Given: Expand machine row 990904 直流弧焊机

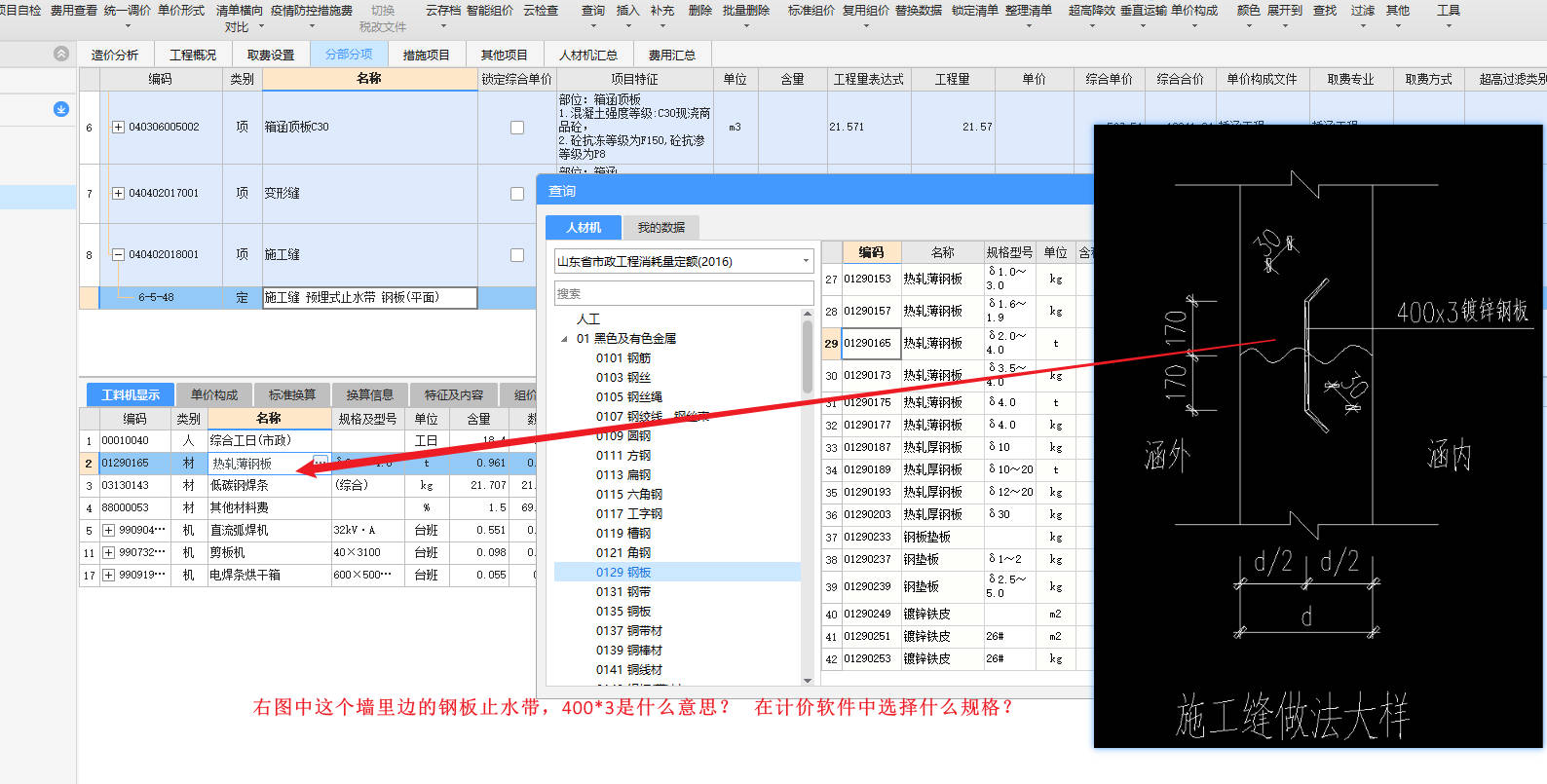Looking at the screenshot, I should click(x=108, y=531).
